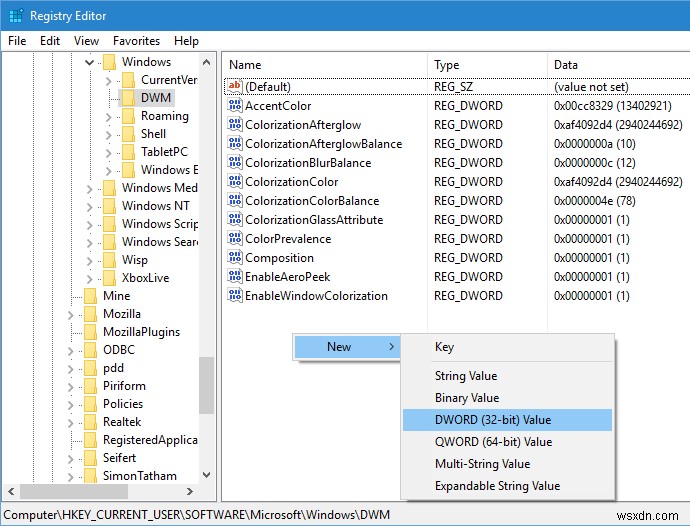Click AccentColor data 0x00cc8329 (13402921)

click(613, 106)
